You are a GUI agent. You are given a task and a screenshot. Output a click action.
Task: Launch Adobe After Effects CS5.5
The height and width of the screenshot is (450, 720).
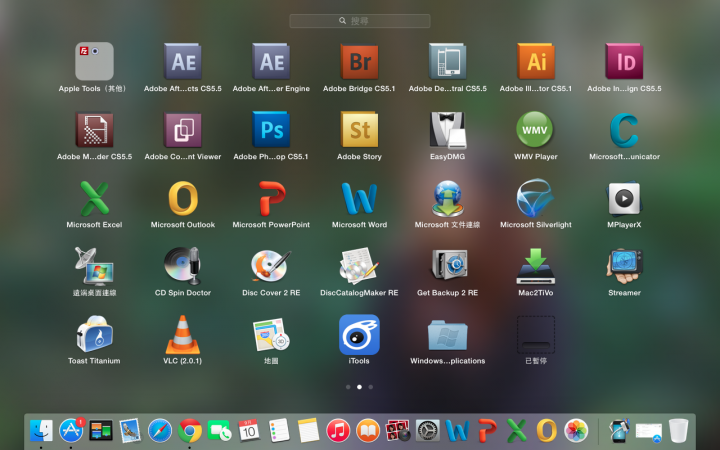click(183, 62)
